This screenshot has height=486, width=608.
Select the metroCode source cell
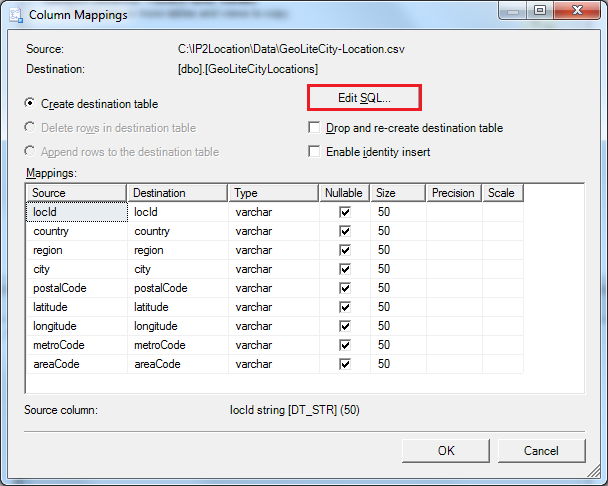77,345
